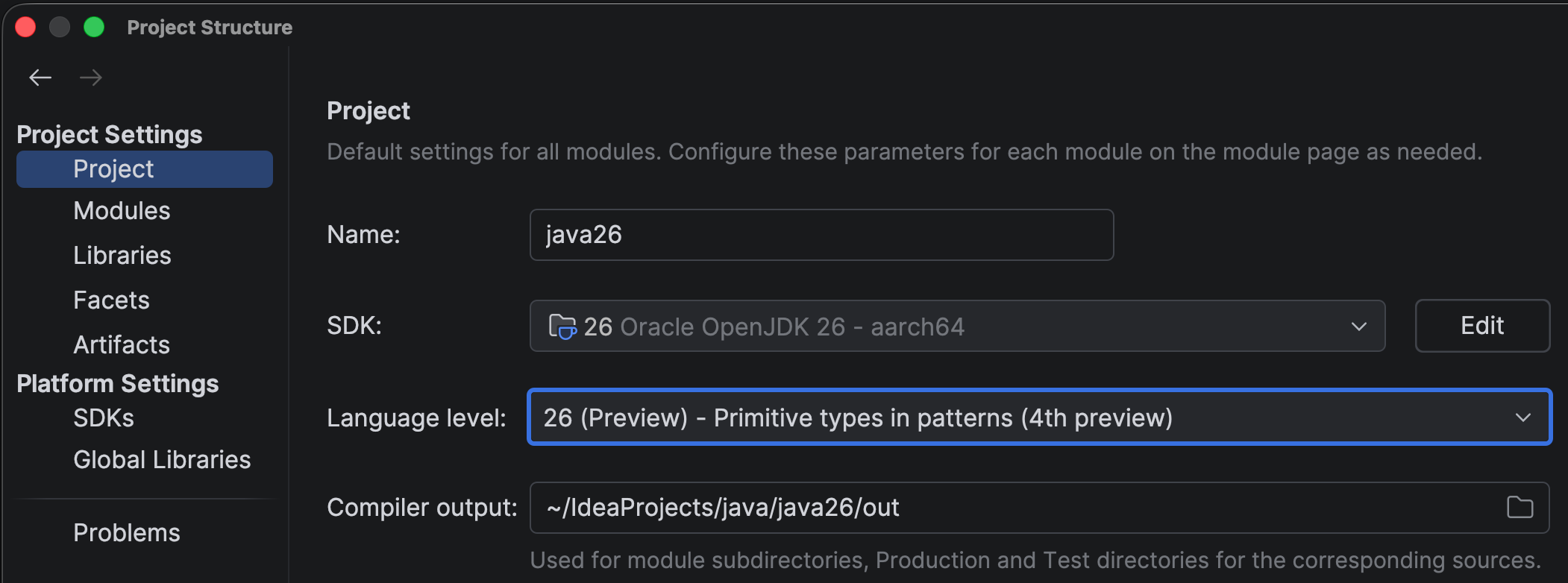This screenshot has width=1568, height=583.
Task: Maximize the Project Structure window
Action: (x=94, y=28)
